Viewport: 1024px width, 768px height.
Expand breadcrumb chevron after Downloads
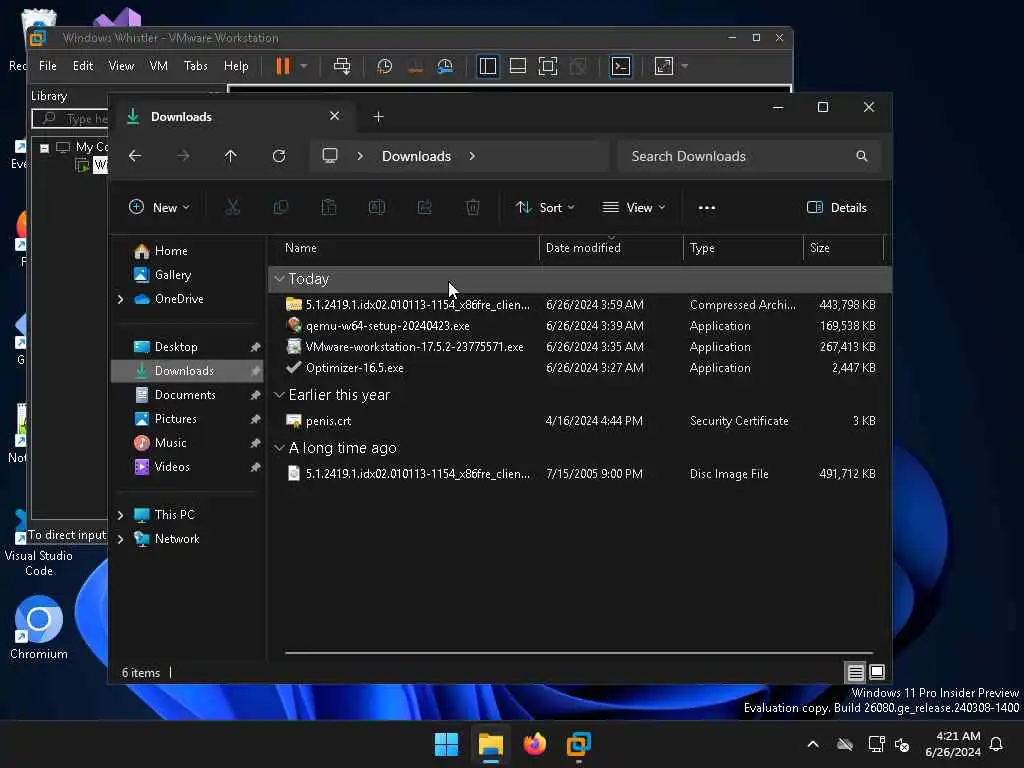pyautogui.click(x=472, y=156)
